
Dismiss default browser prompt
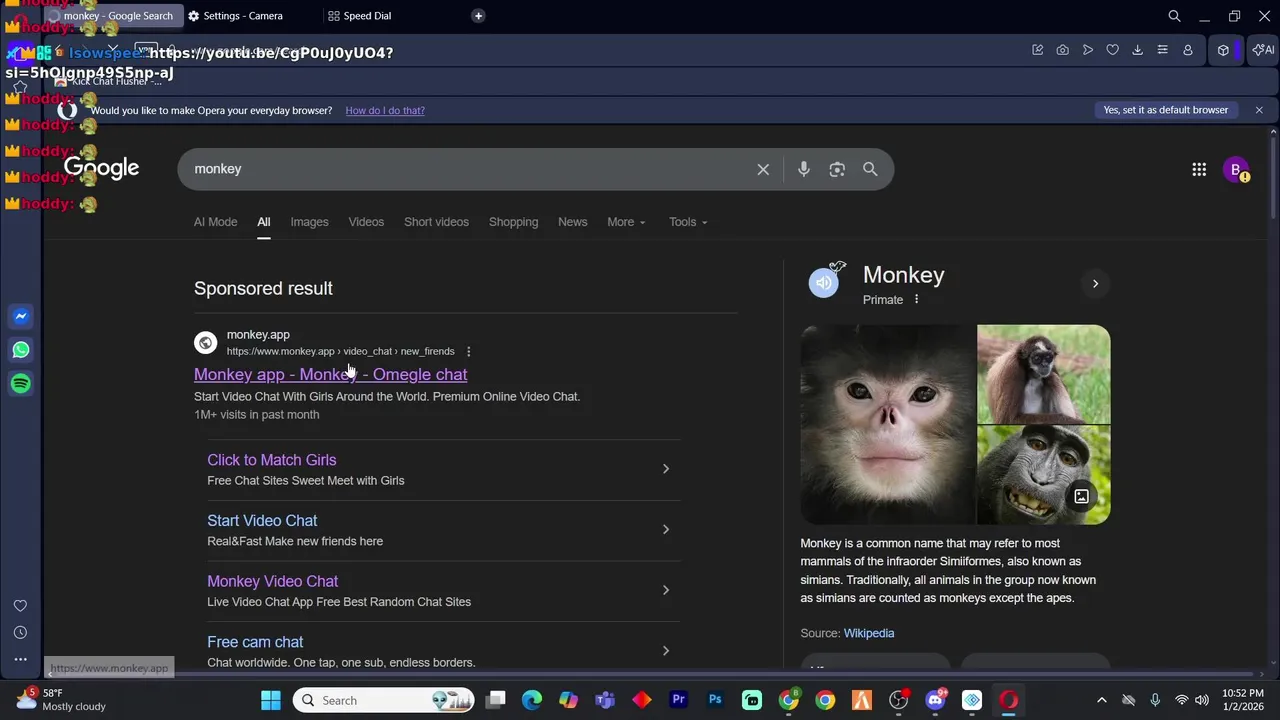point(1259,110)
